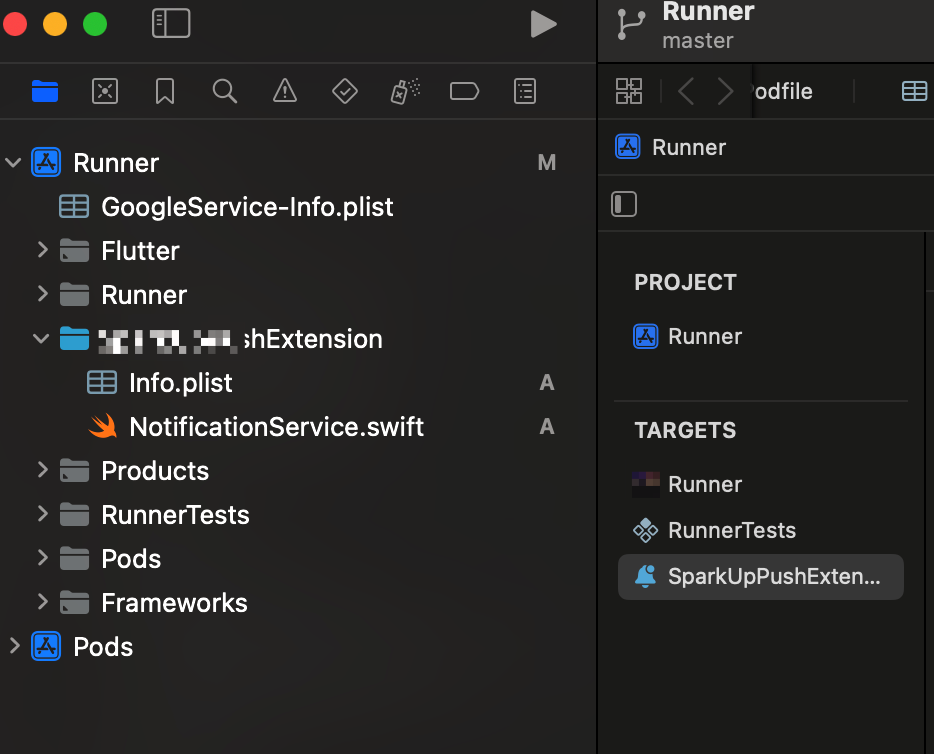This screenshot has width=934, height=754.
Task: Select the Pods project in navigator
Action: pos(103,647)
